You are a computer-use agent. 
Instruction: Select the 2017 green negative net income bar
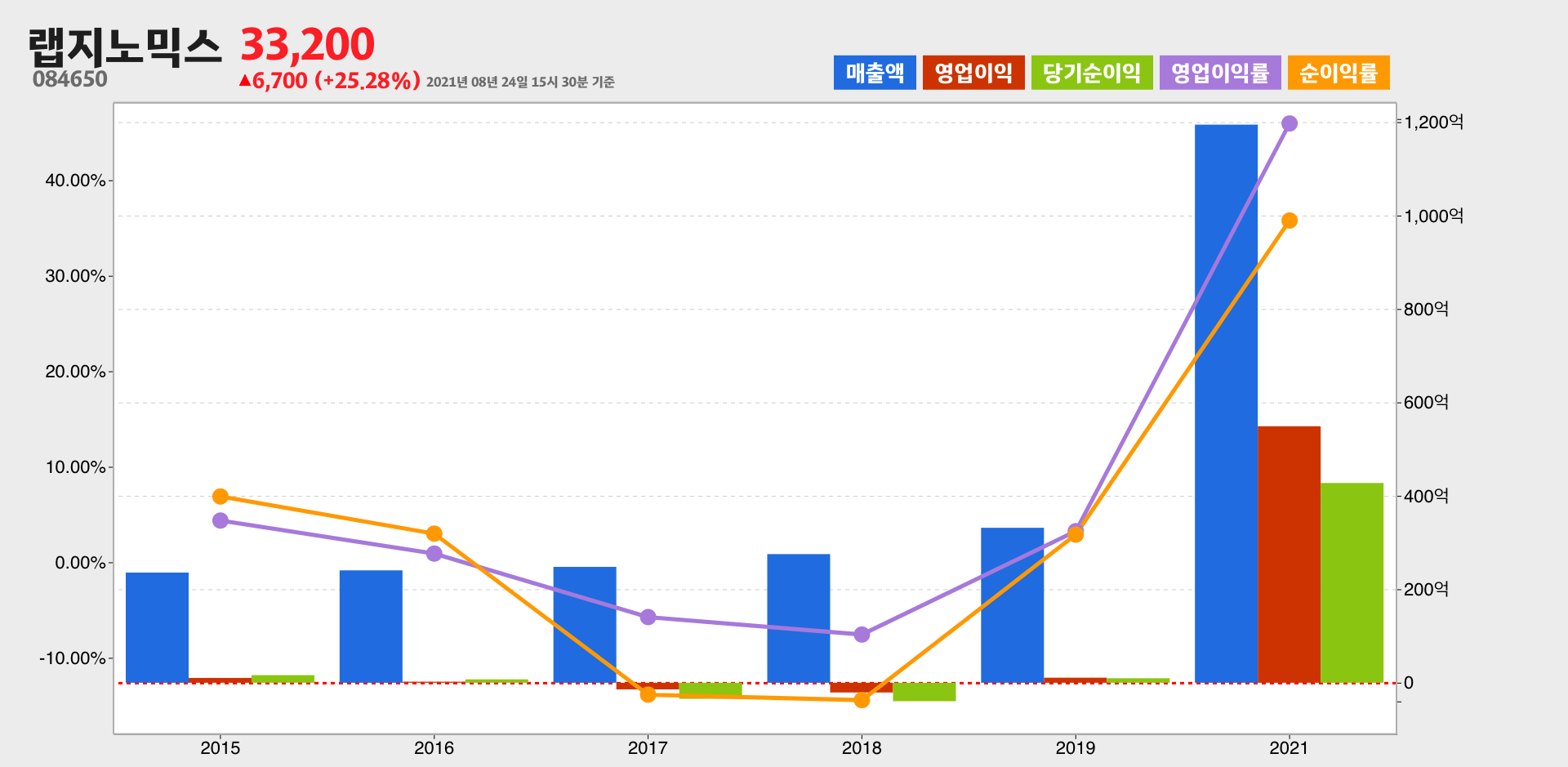710,690
